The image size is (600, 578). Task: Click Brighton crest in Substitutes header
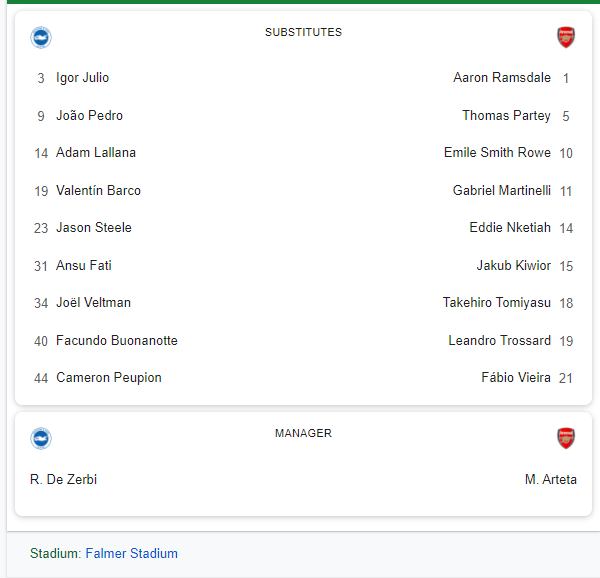(41, 38)
